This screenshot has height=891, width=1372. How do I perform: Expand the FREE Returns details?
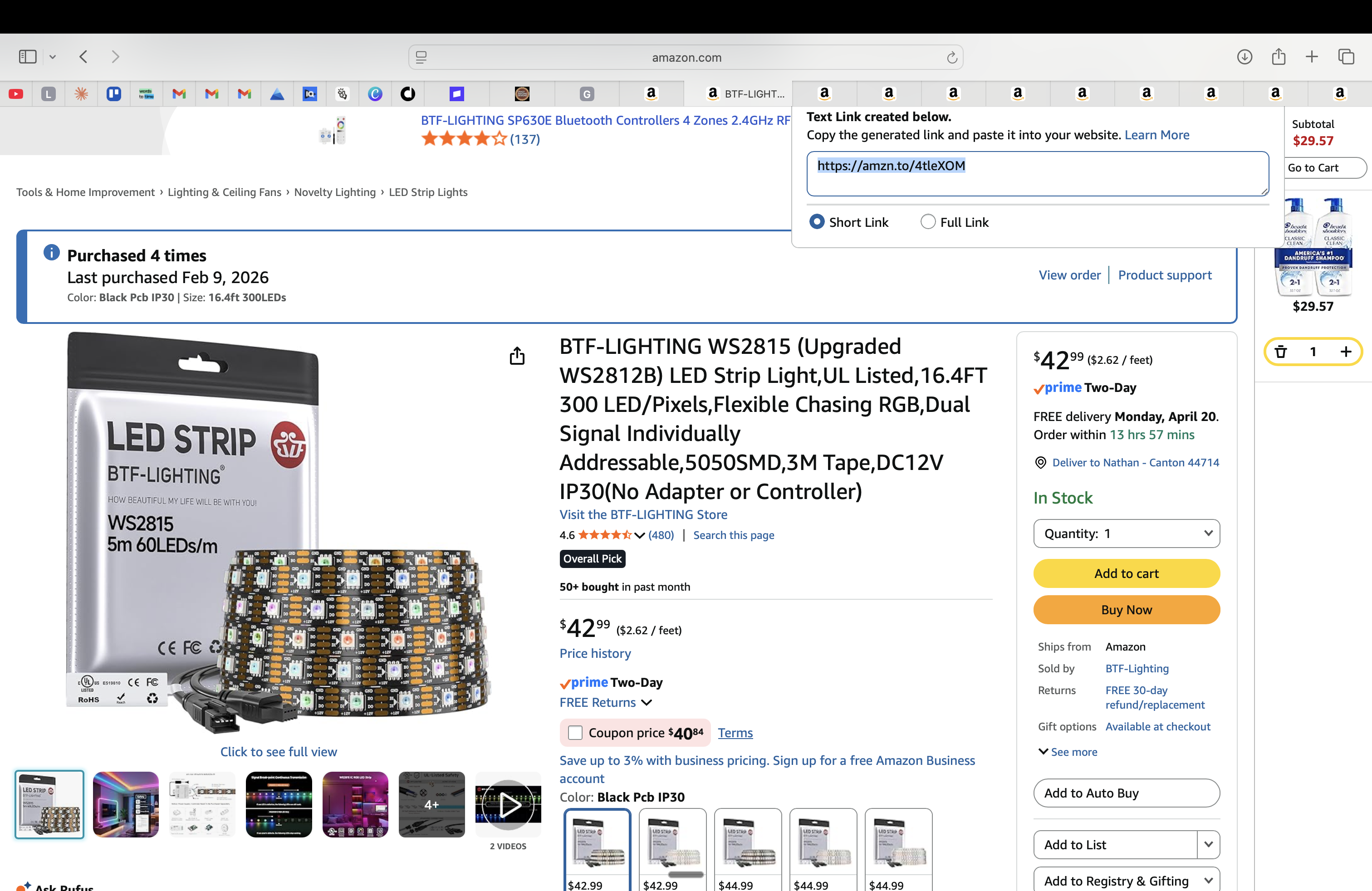(x=605, y=702)
